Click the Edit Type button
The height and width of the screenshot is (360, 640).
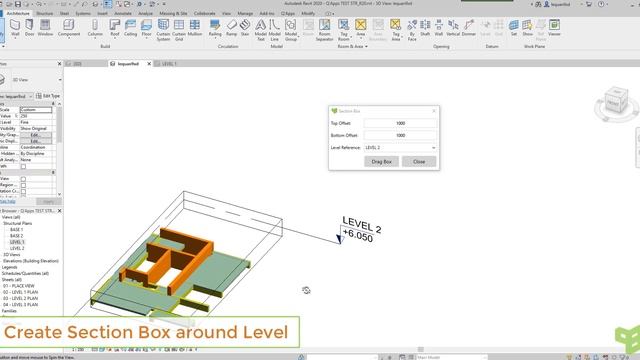tap(48, 96)
